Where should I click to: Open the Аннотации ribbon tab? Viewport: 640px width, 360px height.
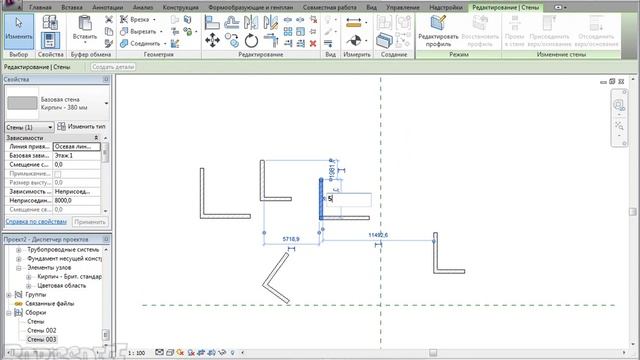coord(107,7)
